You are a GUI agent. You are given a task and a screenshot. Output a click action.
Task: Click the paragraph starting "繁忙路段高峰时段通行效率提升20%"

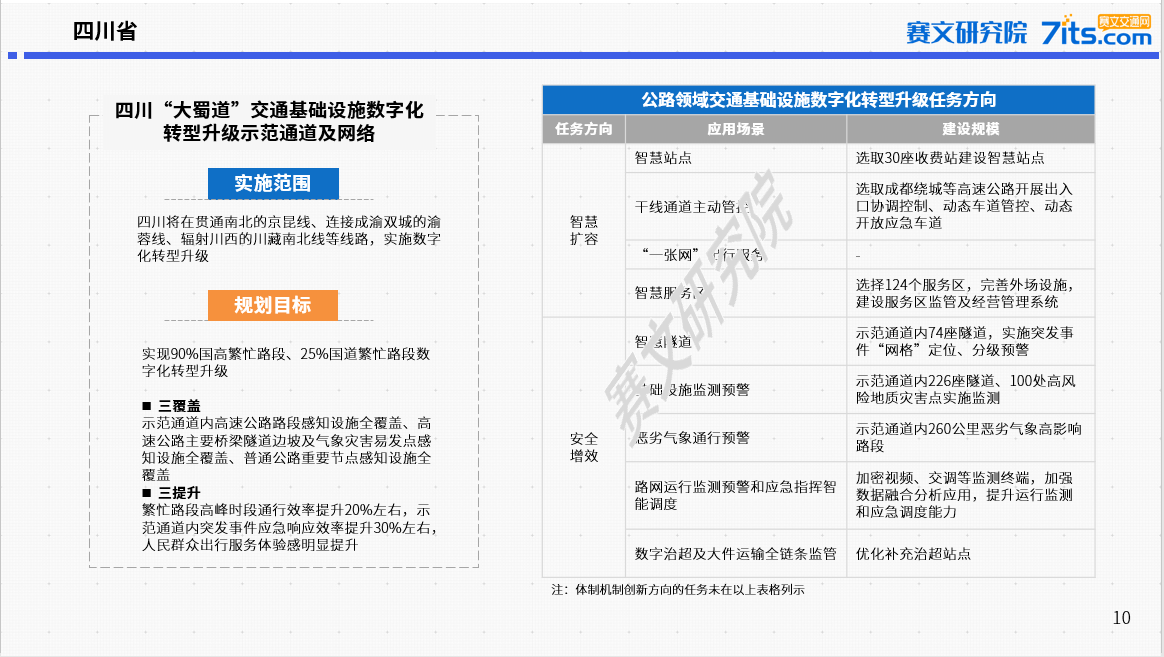(290, 528)
